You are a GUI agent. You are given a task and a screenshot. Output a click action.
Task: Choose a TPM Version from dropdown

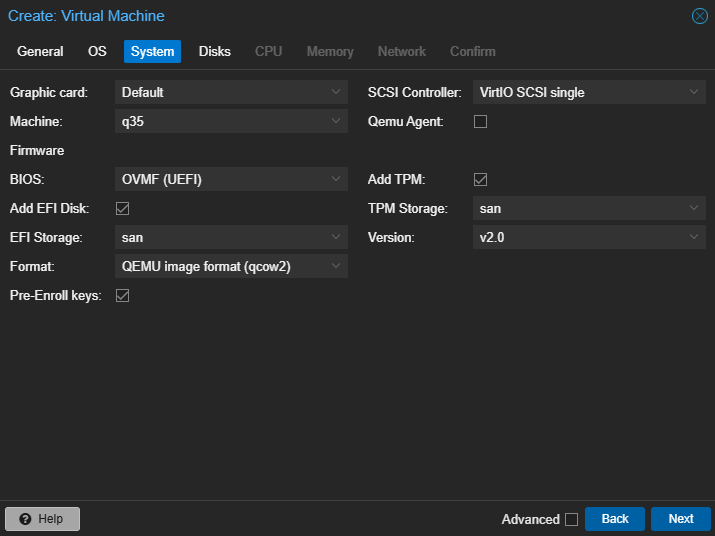(589, 237)
